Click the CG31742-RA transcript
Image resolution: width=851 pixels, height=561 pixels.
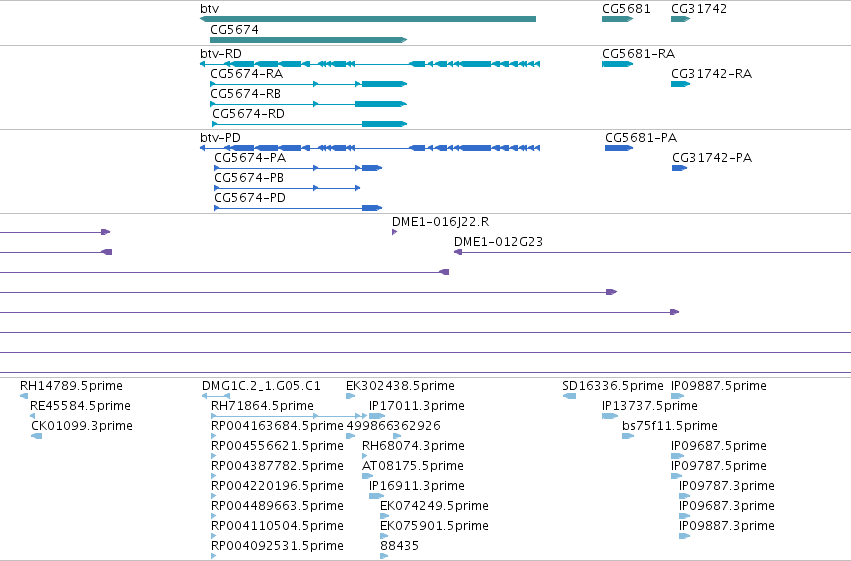[681, 84]
